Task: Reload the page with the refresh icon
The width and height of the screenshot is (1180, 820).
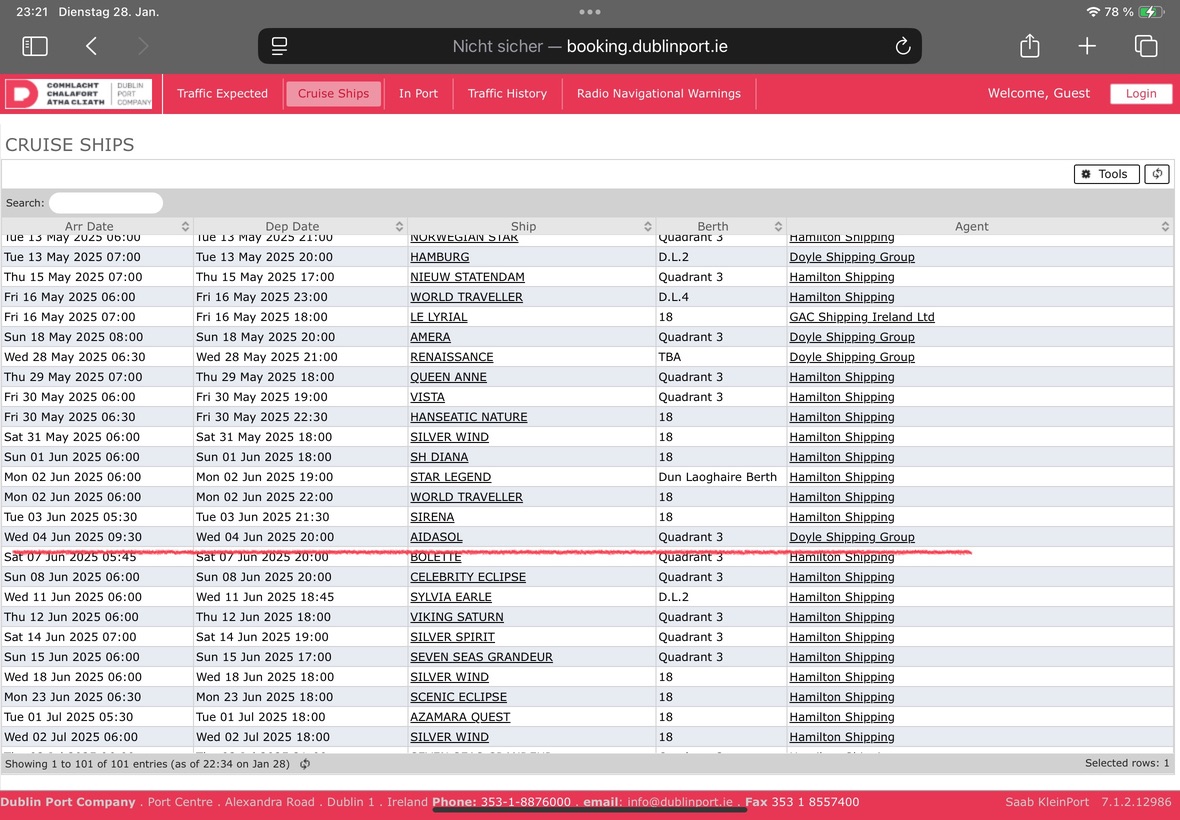Action: click(x=902, y=46)
